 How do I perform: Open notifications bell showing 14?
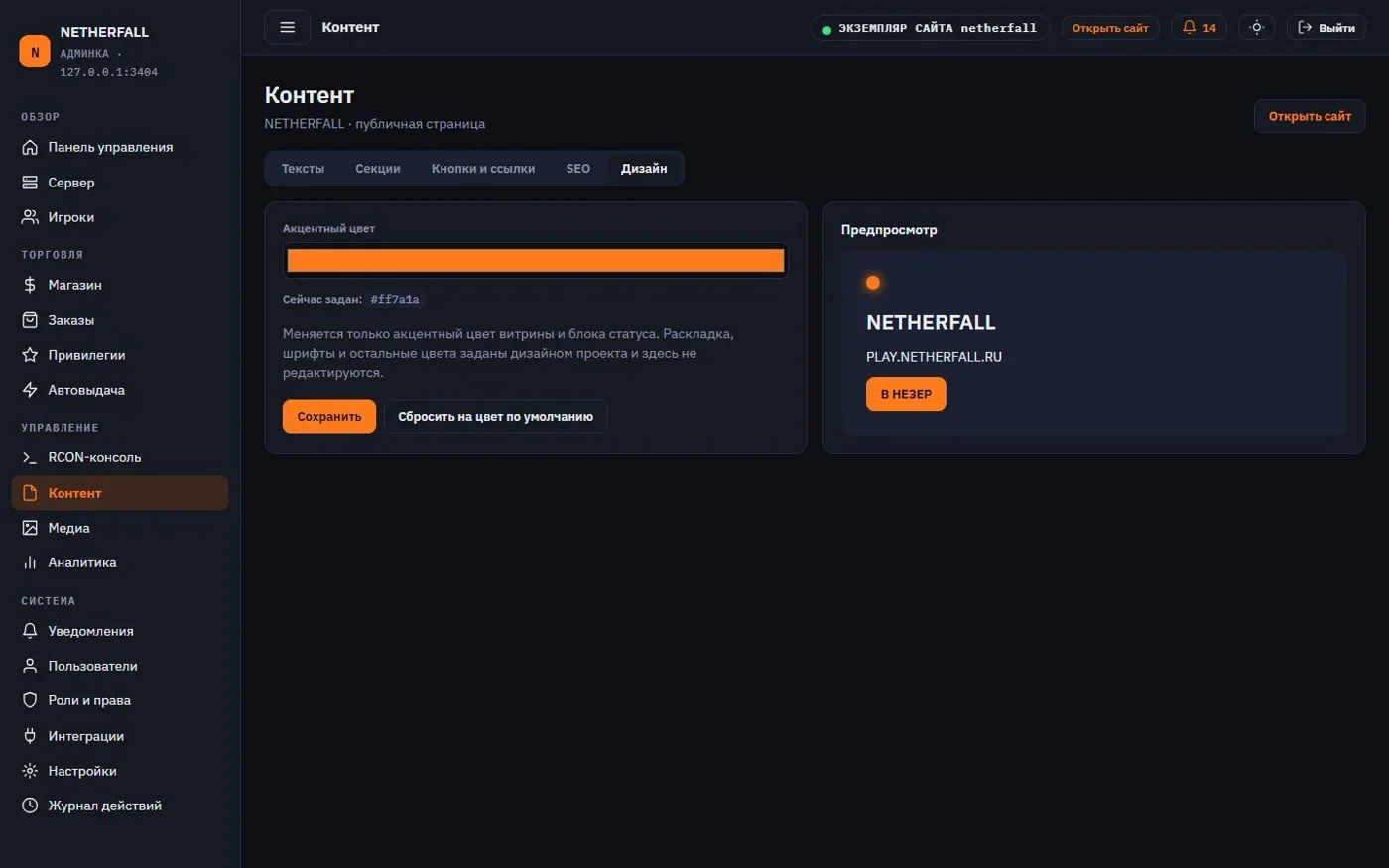point(1199,28)
